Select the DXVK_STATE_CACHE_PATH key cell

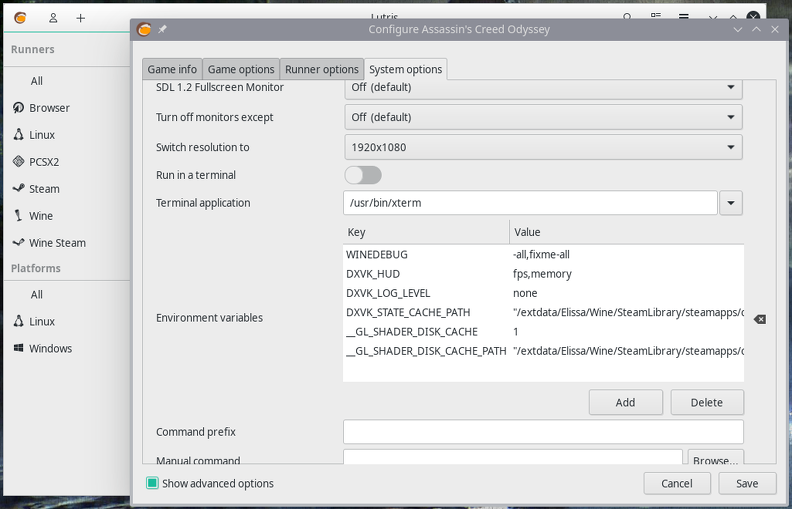[408, 312]
